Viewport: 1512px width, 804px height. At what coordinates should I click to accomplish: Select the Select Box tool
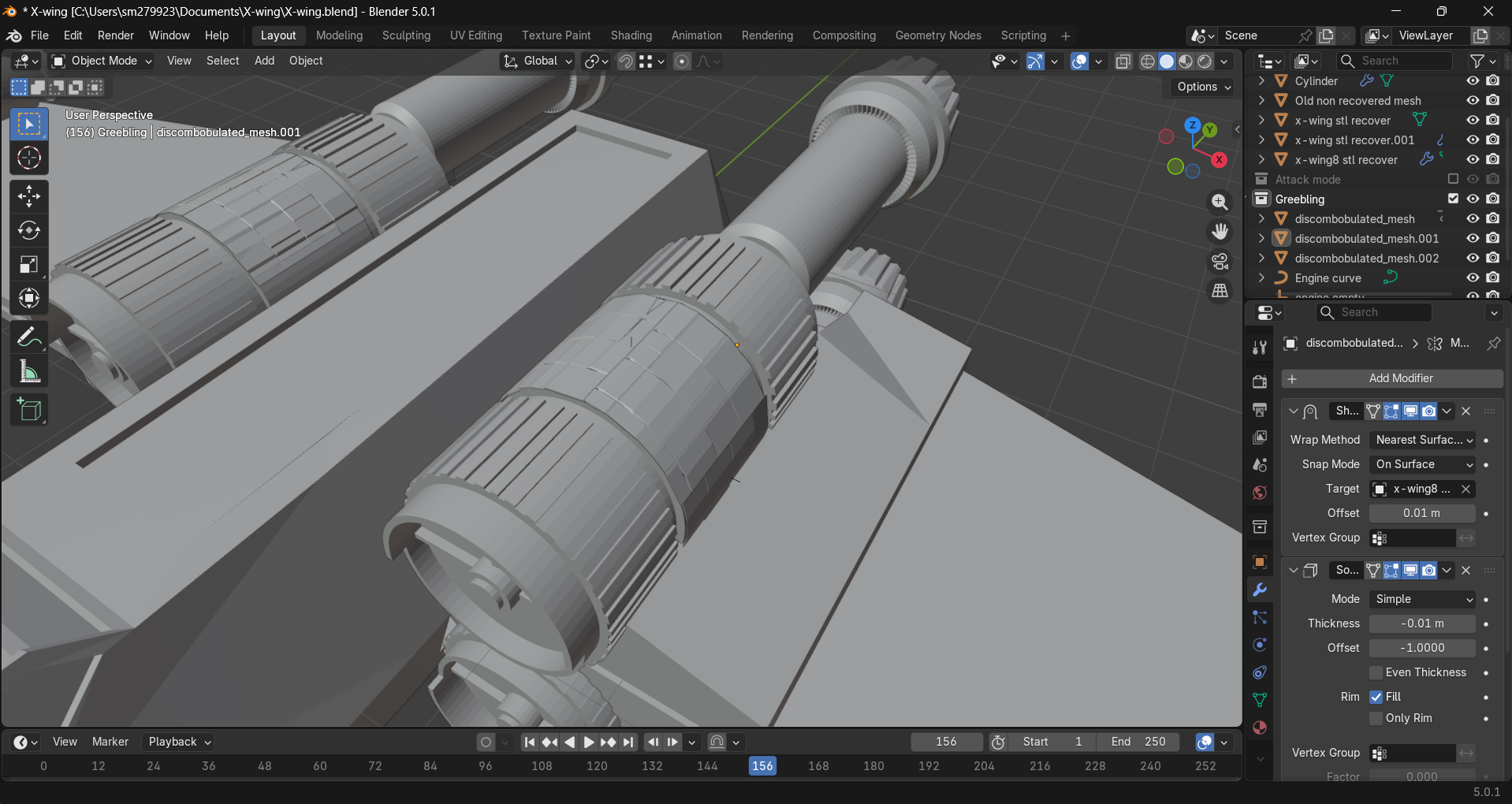pyautogui.click(x=29, y=125)
